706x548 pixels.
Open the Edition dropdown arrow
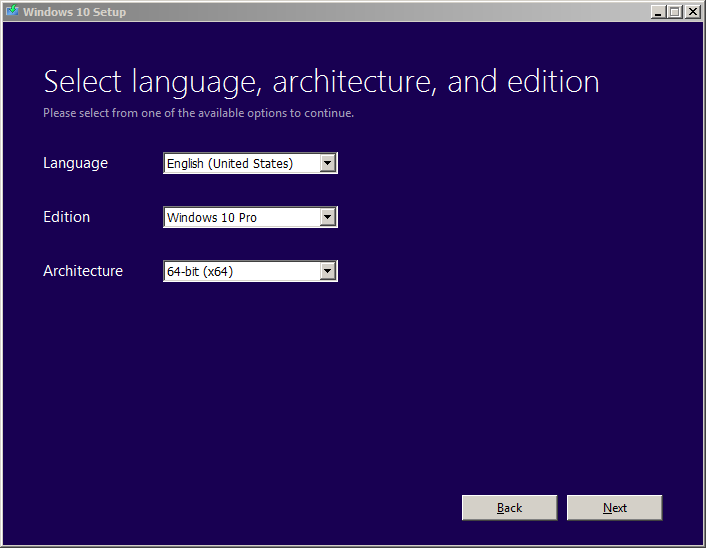[x=328, y=217]
